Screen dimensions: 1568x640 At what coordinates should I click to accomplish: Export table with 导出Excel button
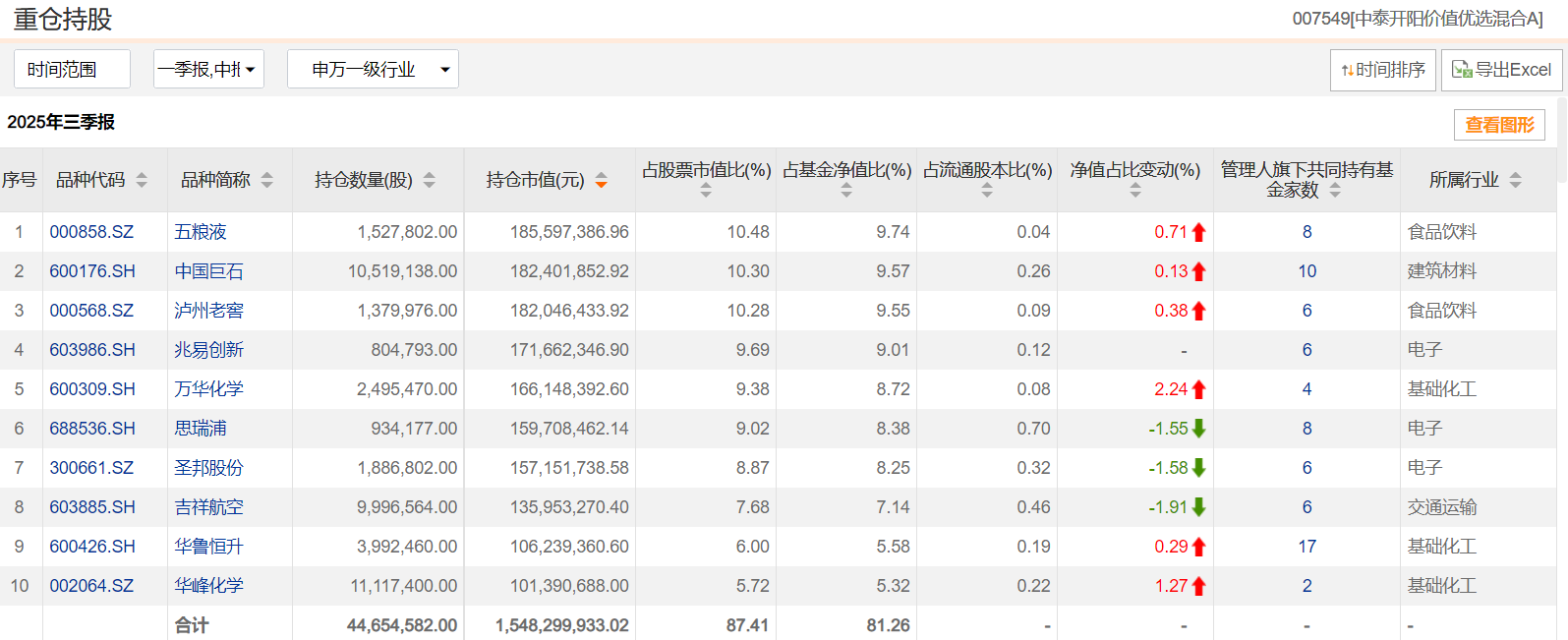(1501, 70)
